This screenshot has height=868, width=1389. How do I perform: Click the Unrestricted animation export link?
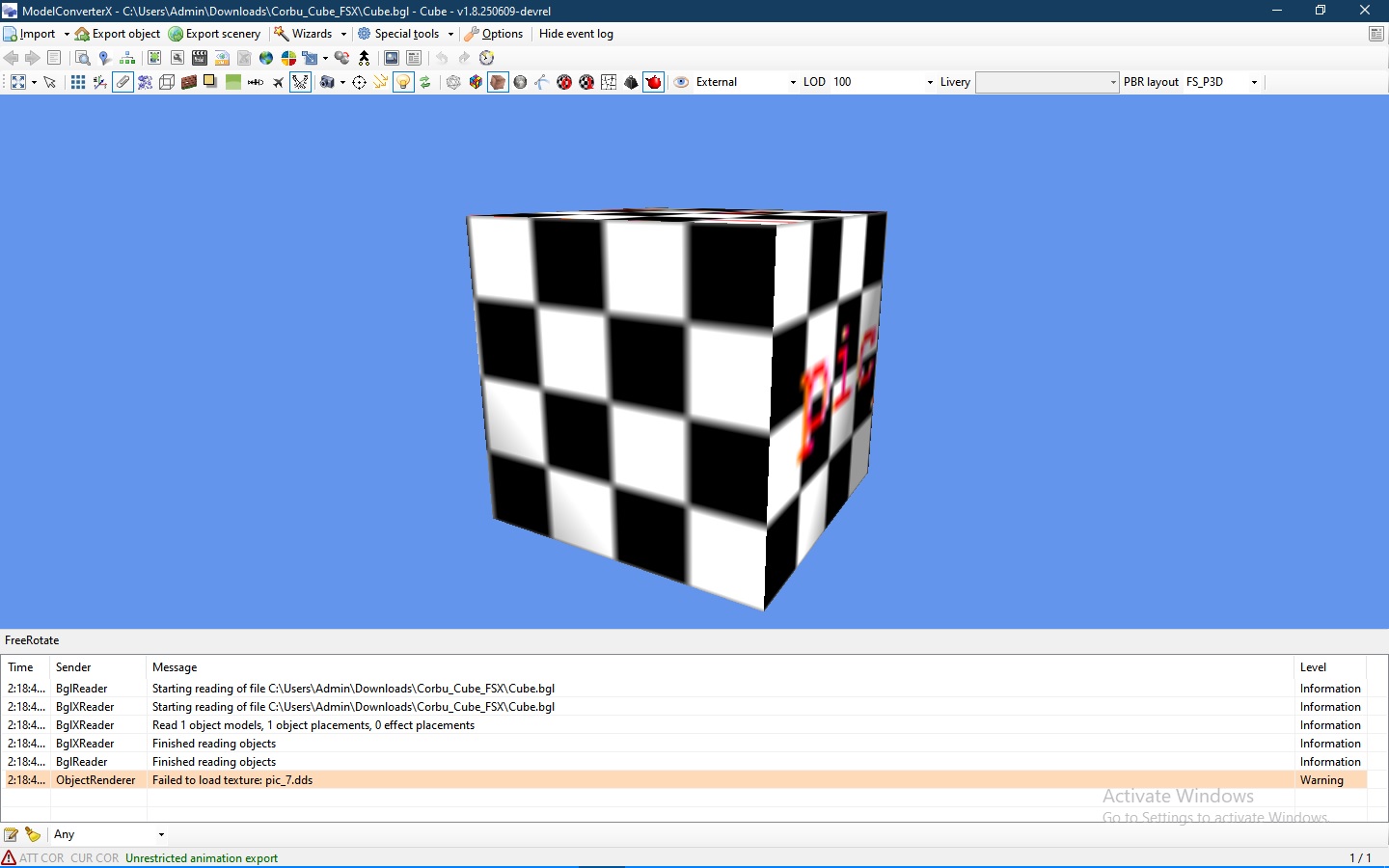pos(202,857)
